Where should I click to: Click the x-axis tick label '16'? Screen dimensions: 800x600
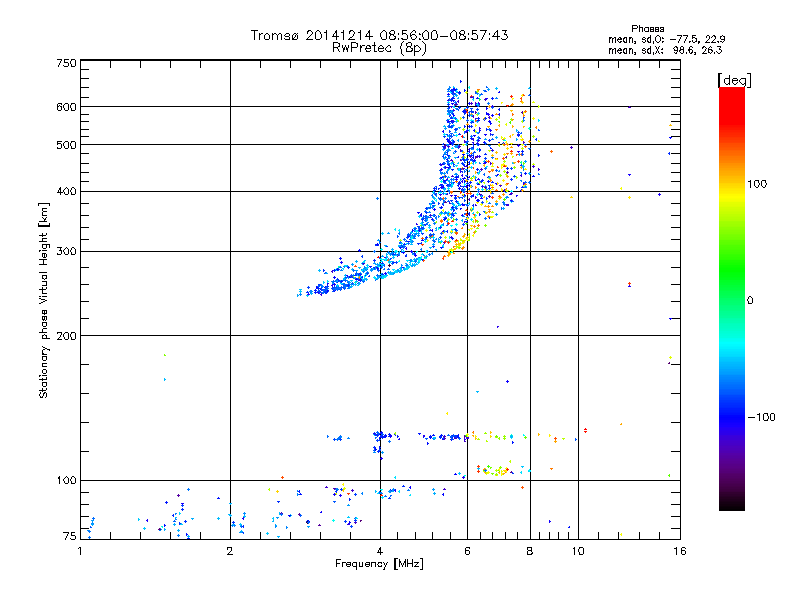[x=680, y=551]
